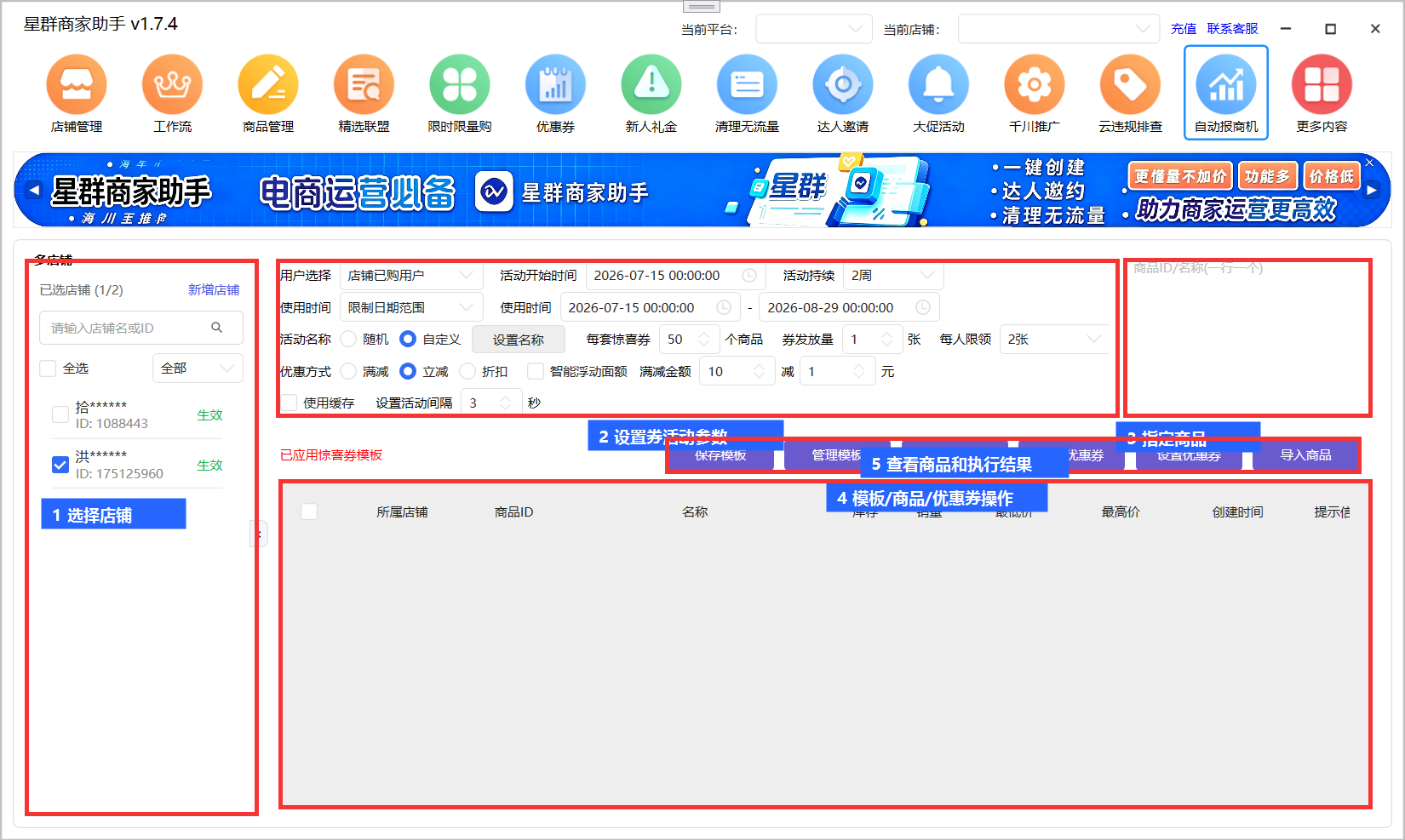Open the 更多内容 more content icon
1405x840 pixels.
click(x=1322, y=85)
